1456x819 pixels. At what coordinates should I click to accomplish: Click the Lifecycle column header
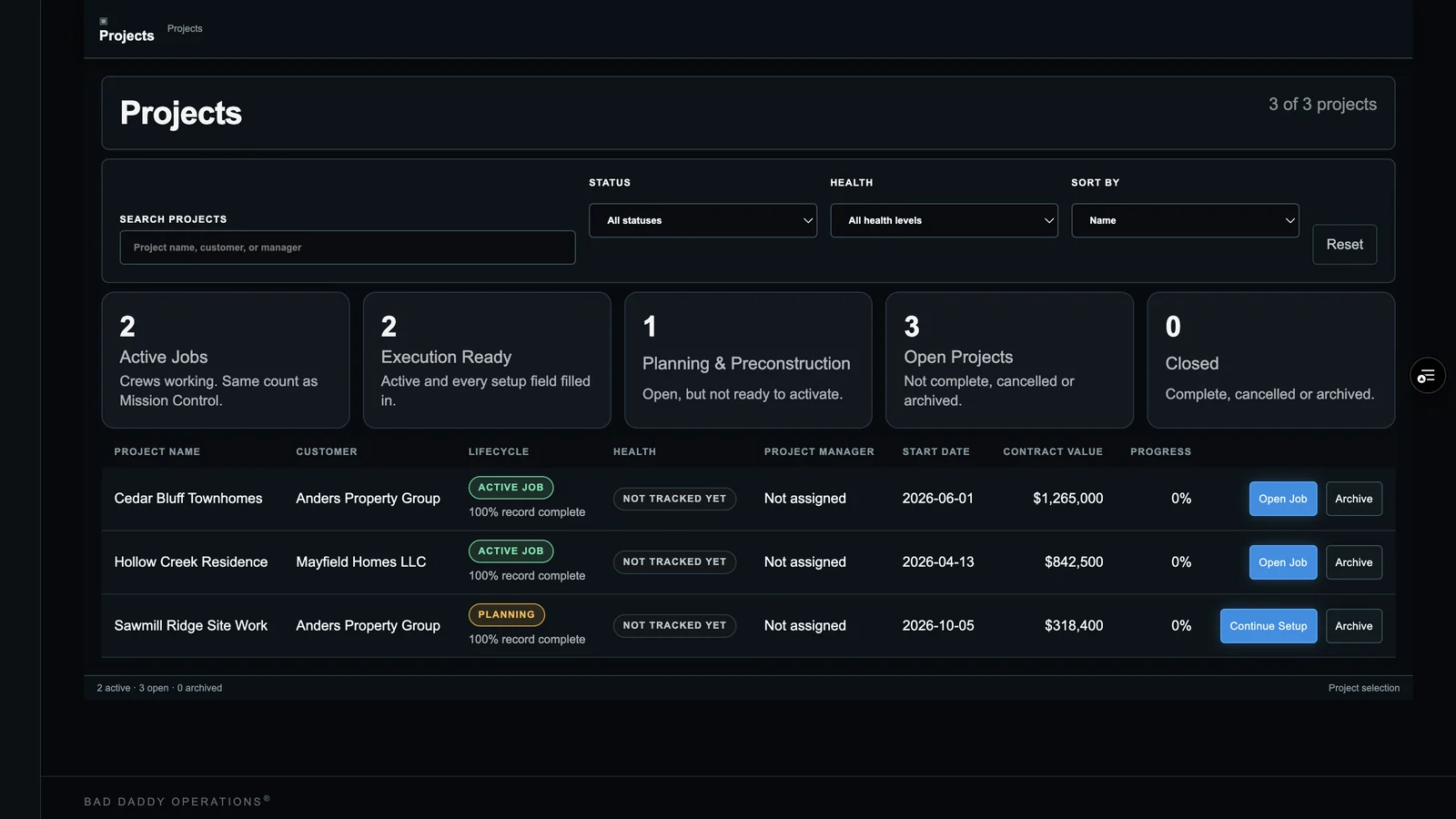[499, 451]
